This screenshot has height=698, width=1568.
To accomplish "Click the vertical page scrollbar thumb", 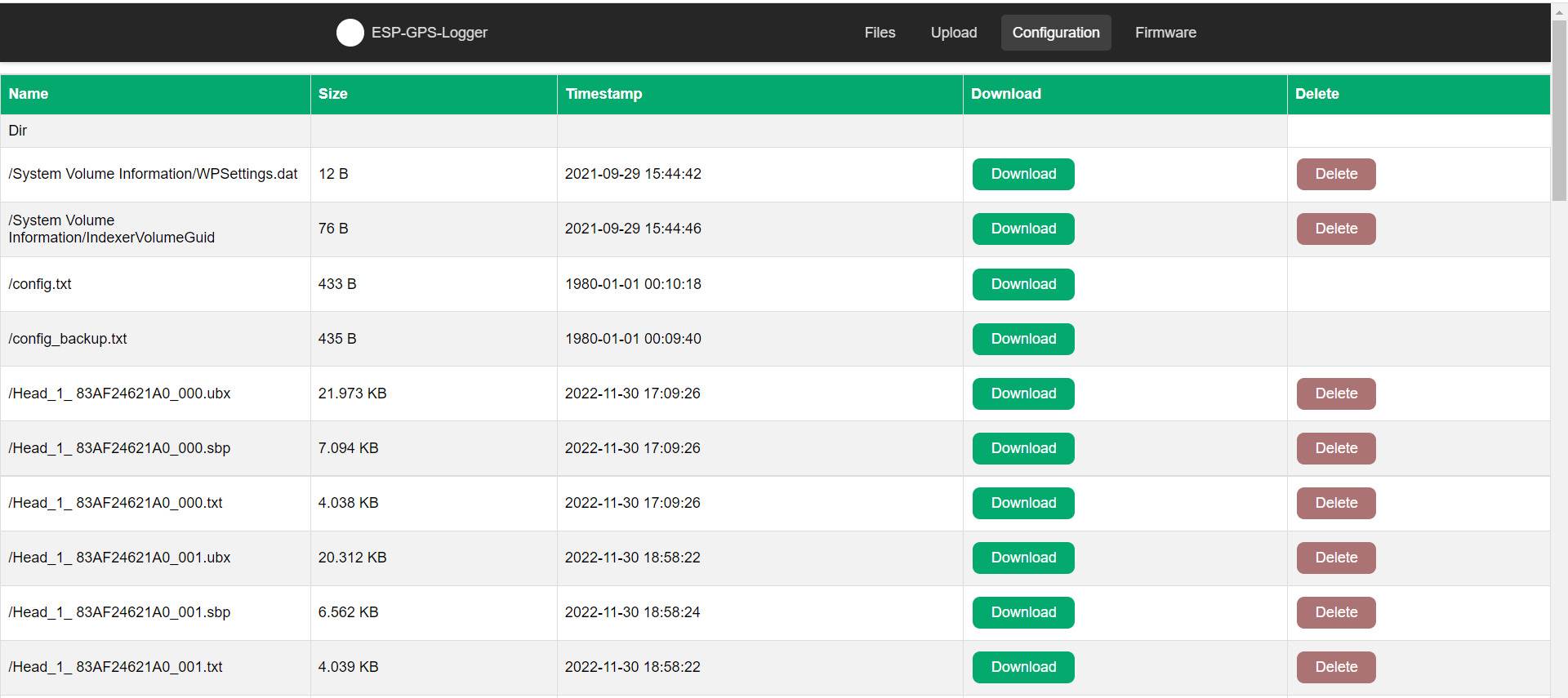I will pyautogui.click(x=1559, y=106).
